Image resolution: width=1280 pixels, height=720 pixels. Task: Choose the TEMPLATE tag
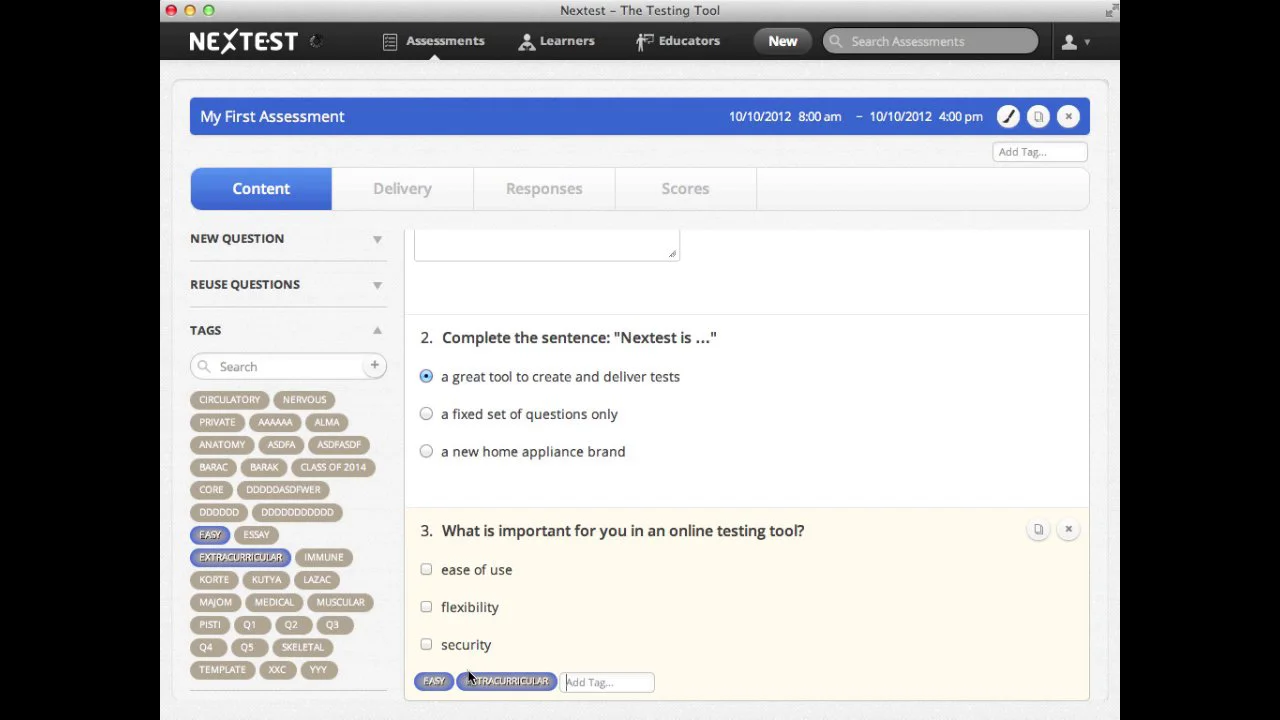[222, 670]
